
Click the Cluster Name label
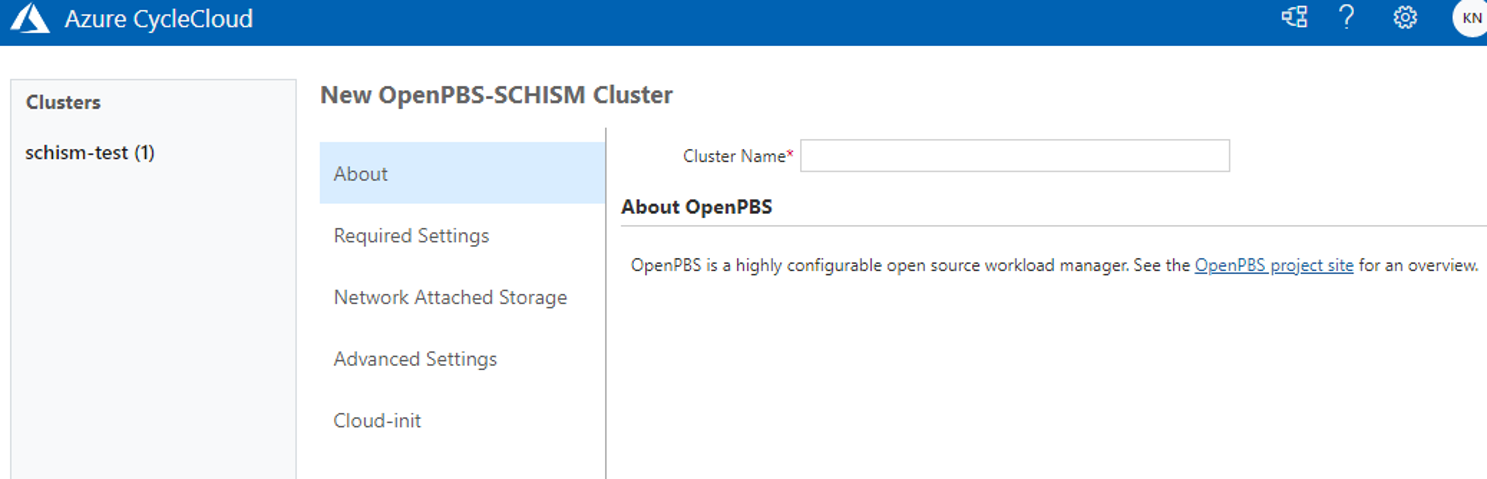click(738, 156)
